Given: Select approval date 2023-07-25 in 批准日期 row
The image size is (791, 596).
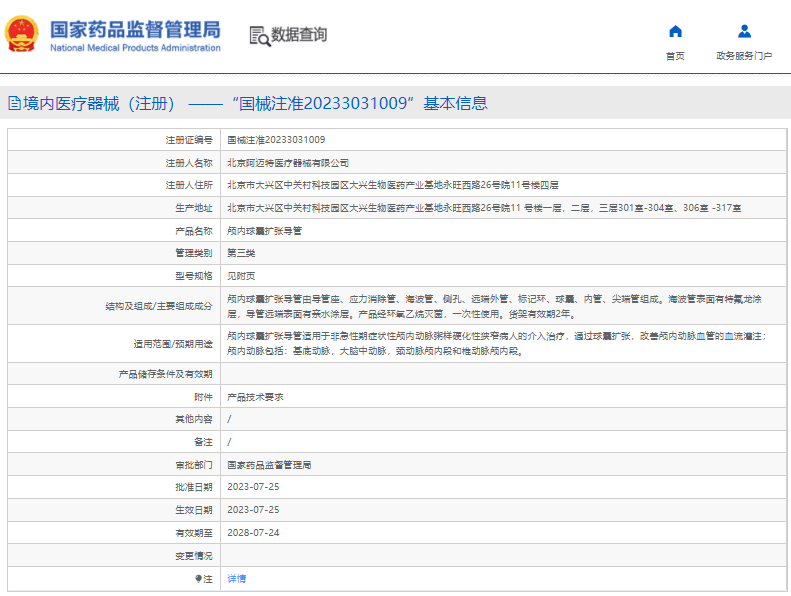Looking at the screenshot, I should (x=253, y=487).
